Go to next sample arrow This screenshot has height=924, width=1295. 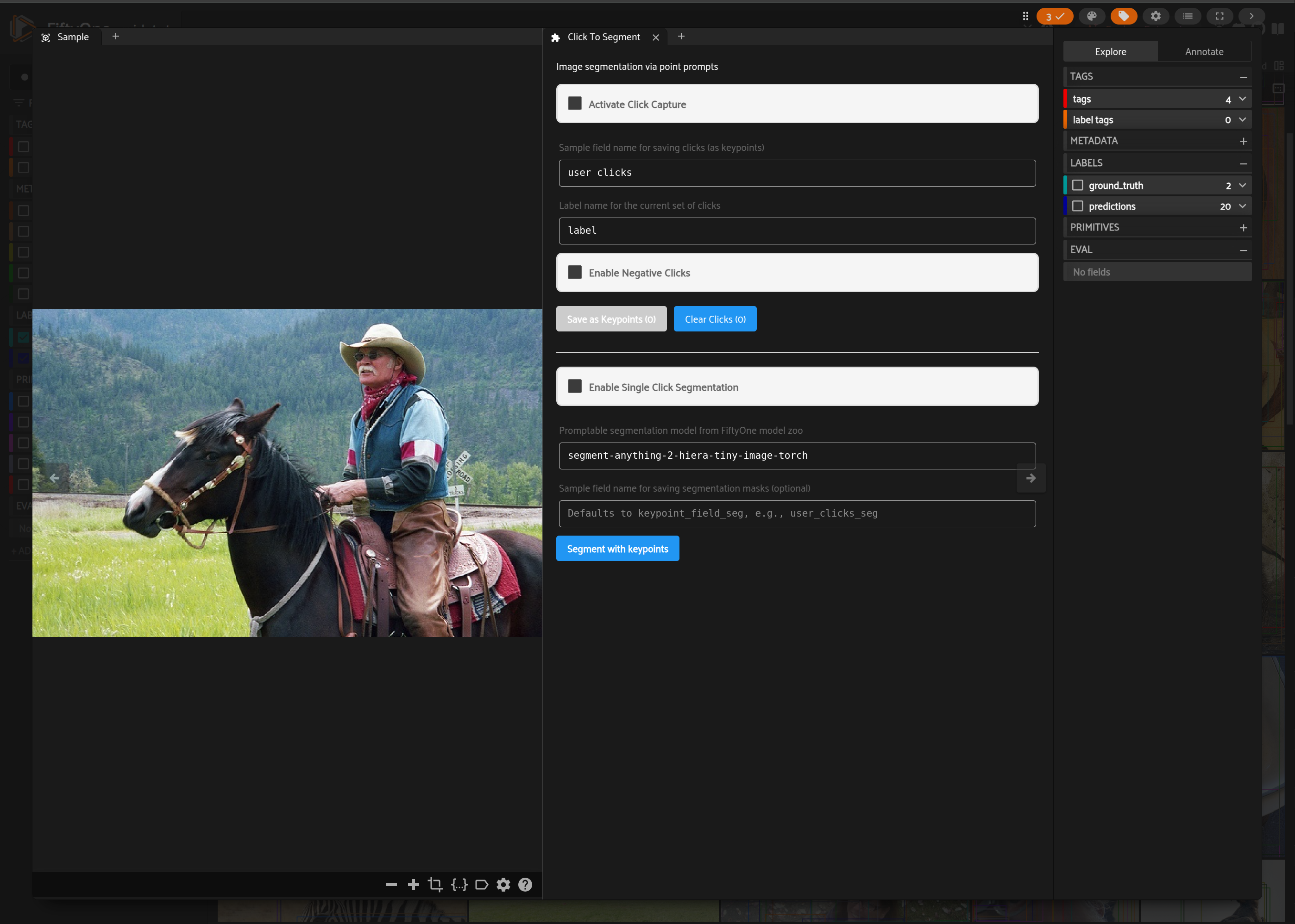click(x=1031, y=478)
